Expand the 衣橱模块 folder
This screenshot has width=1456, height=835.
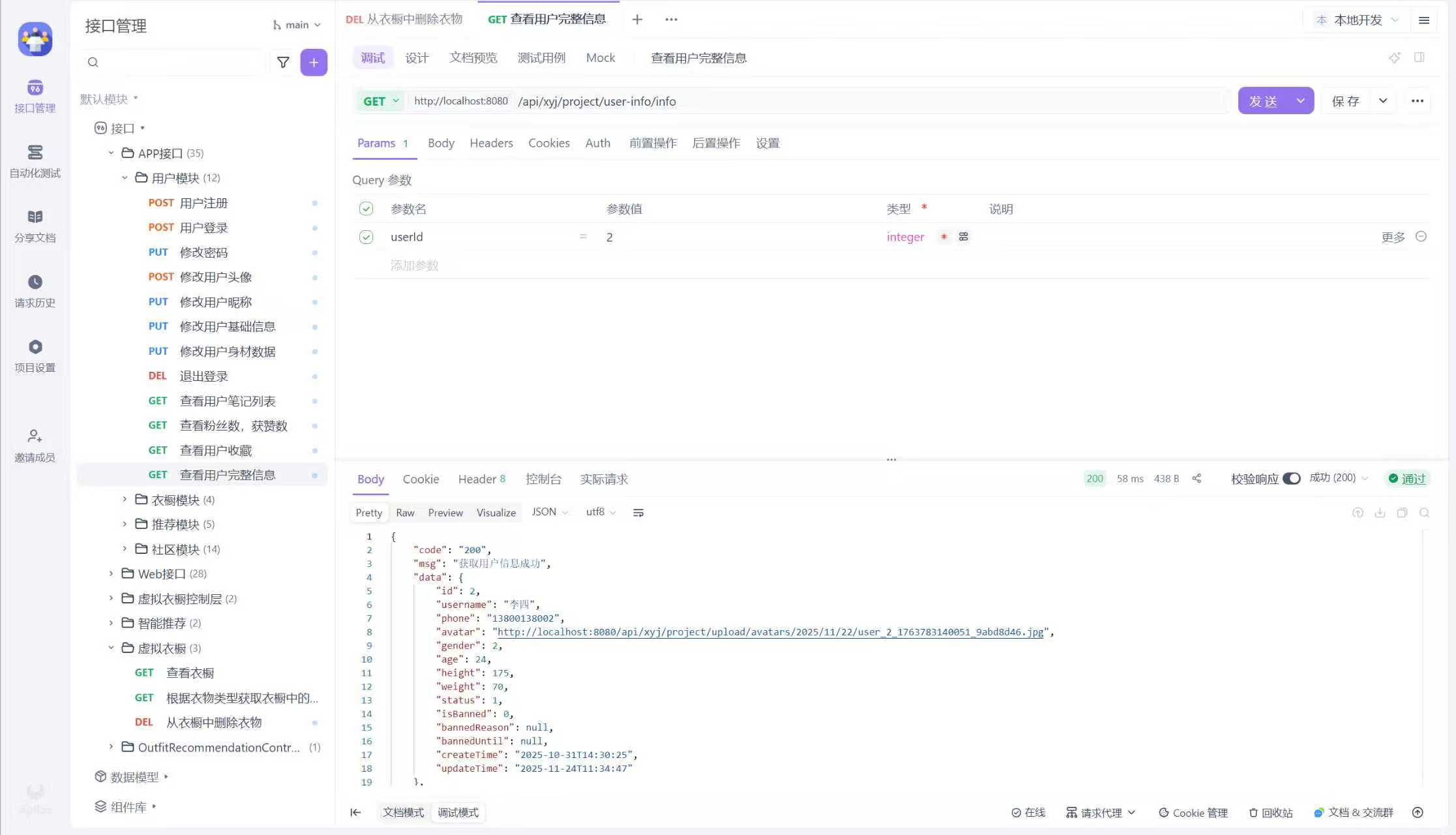[x=125, y=500]
